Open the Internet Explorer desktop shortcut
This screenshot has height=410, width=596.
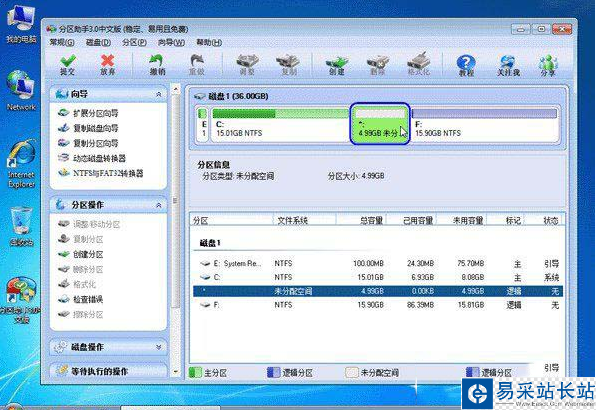tap(22, 165)
